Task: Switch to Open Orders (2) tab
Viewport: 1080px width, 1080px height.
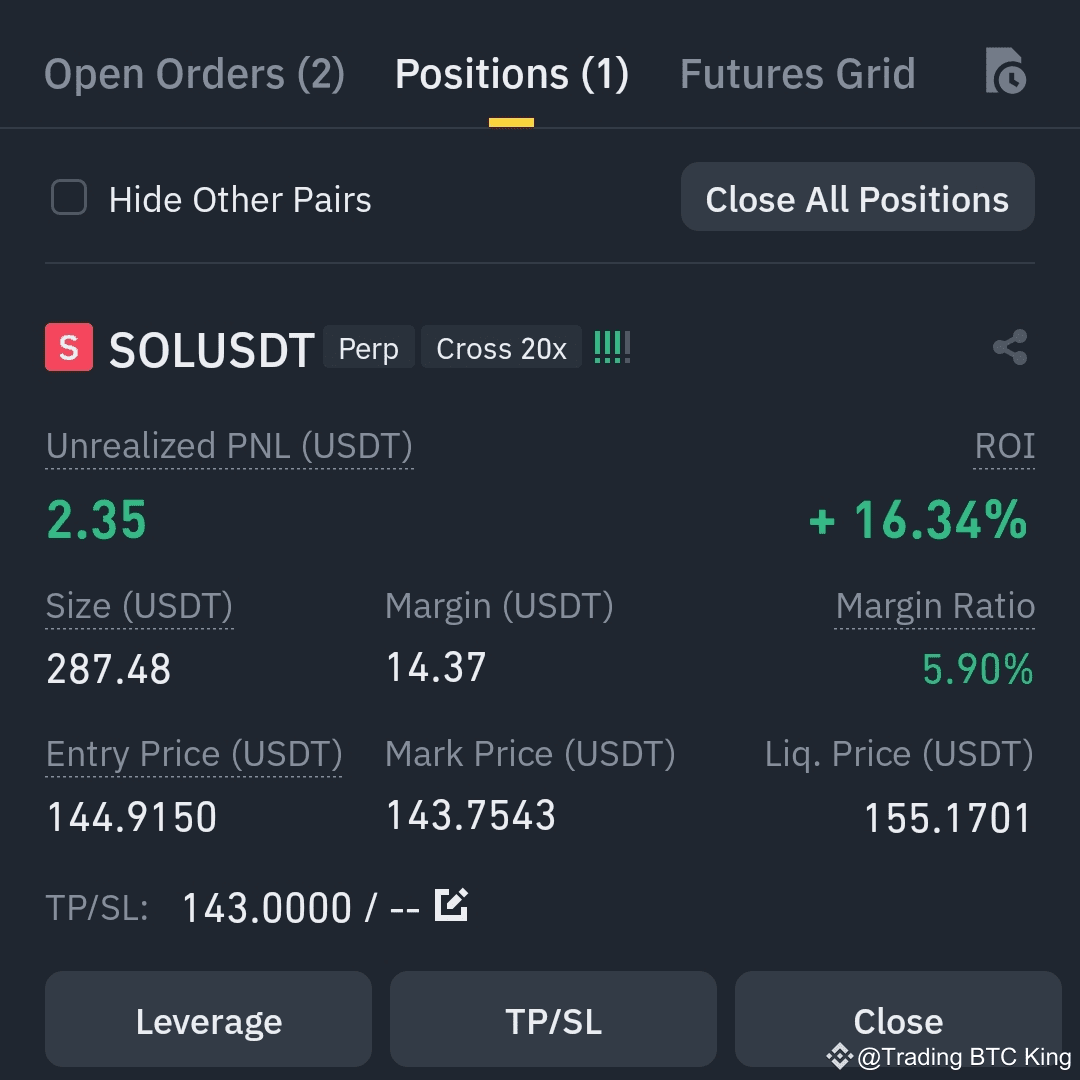Action: click(x=194, y=74)
